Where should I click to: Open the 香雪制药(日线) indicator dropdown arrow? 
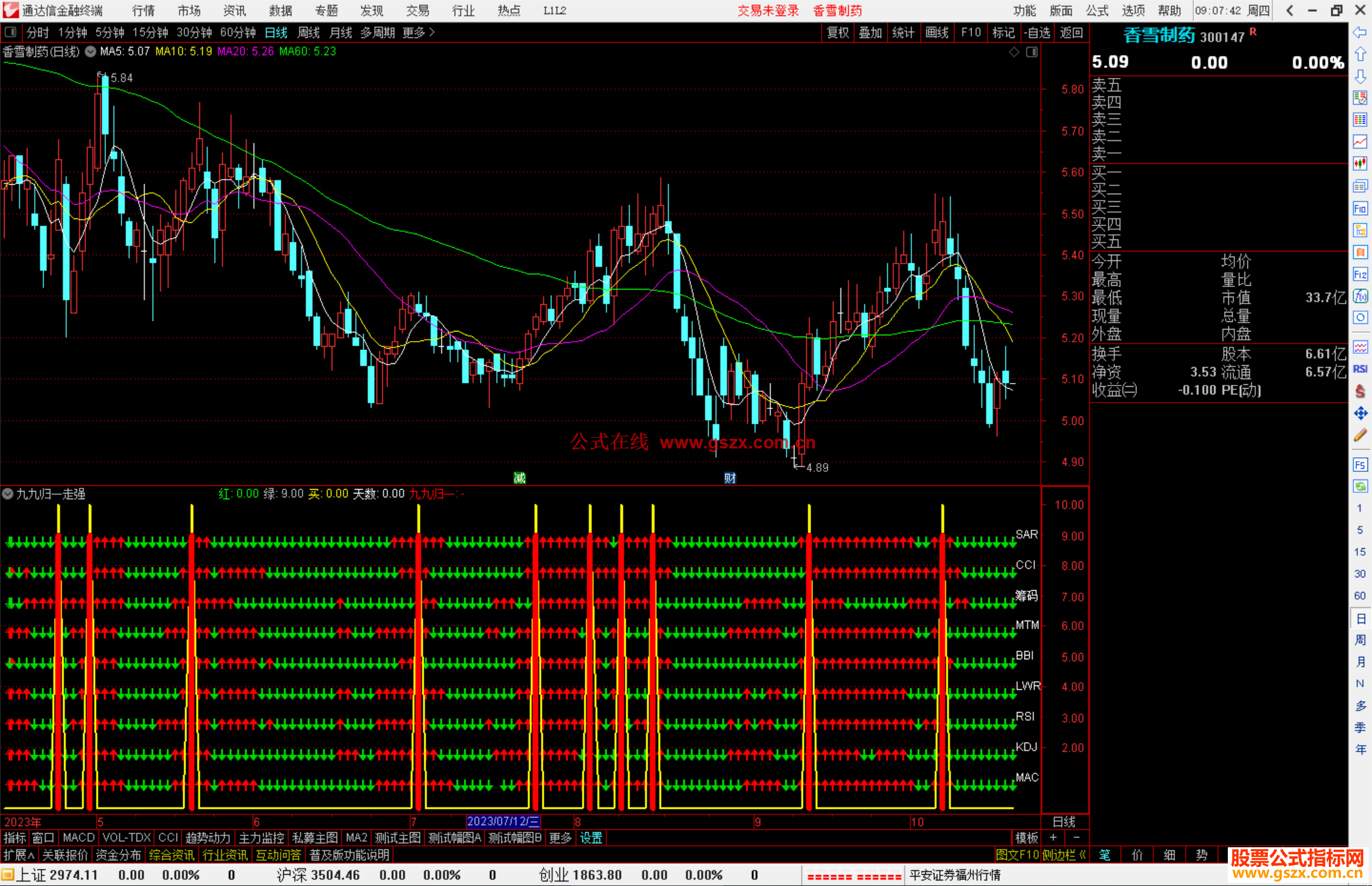91,52
